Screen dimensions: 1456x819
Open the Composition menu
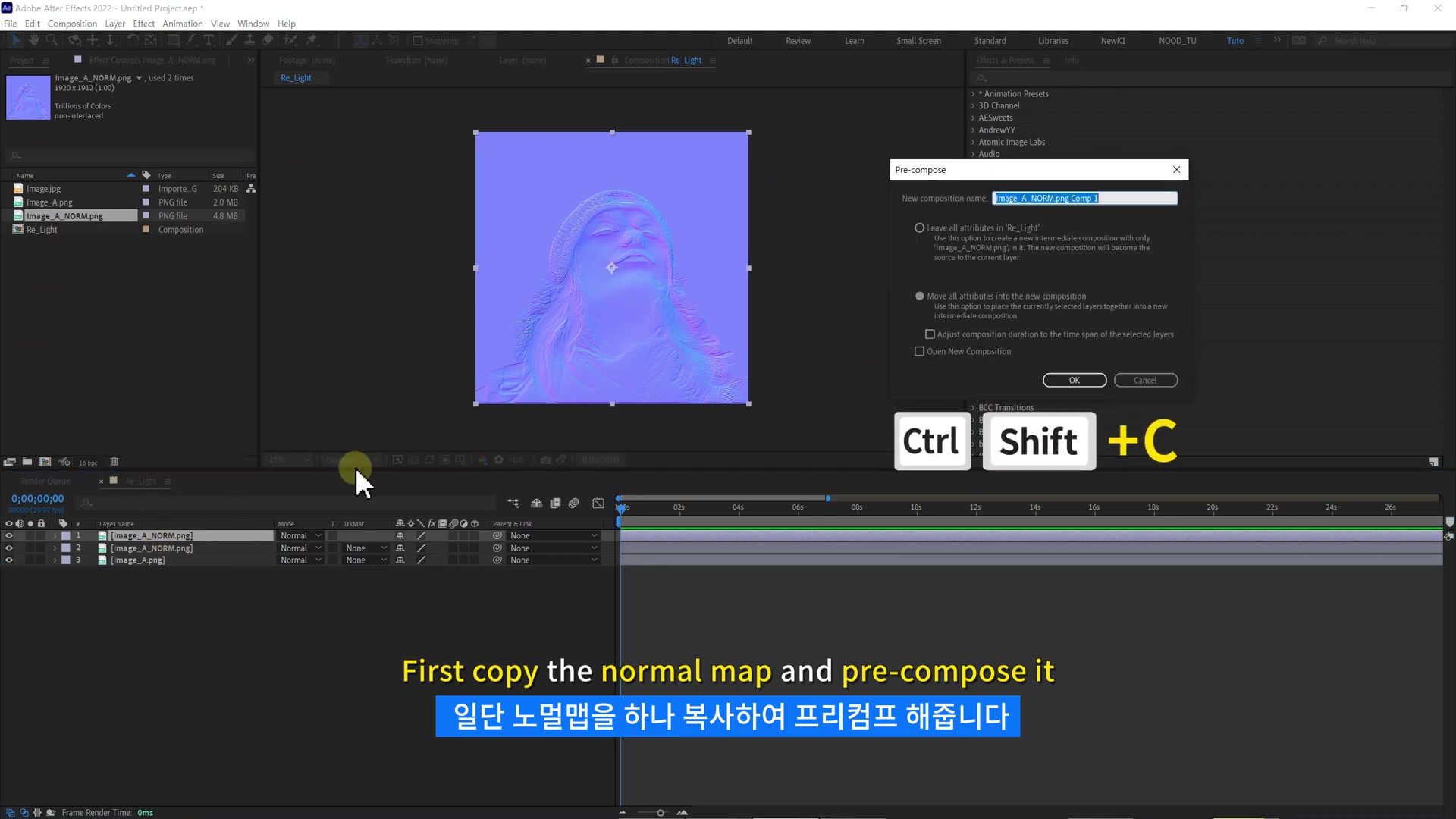72,24
